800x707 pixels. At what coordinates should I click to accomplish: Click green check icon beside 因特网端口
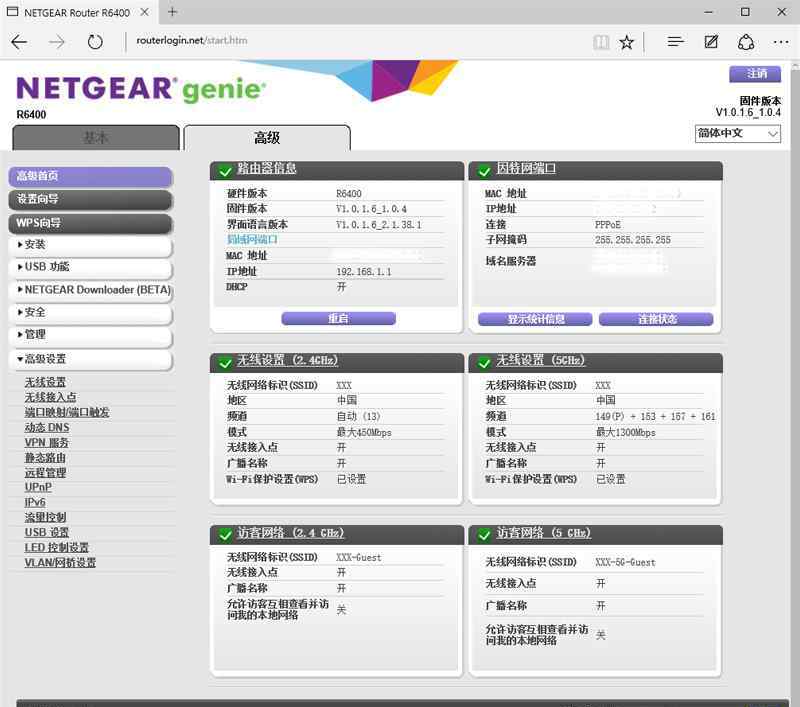tap(484, 171)
